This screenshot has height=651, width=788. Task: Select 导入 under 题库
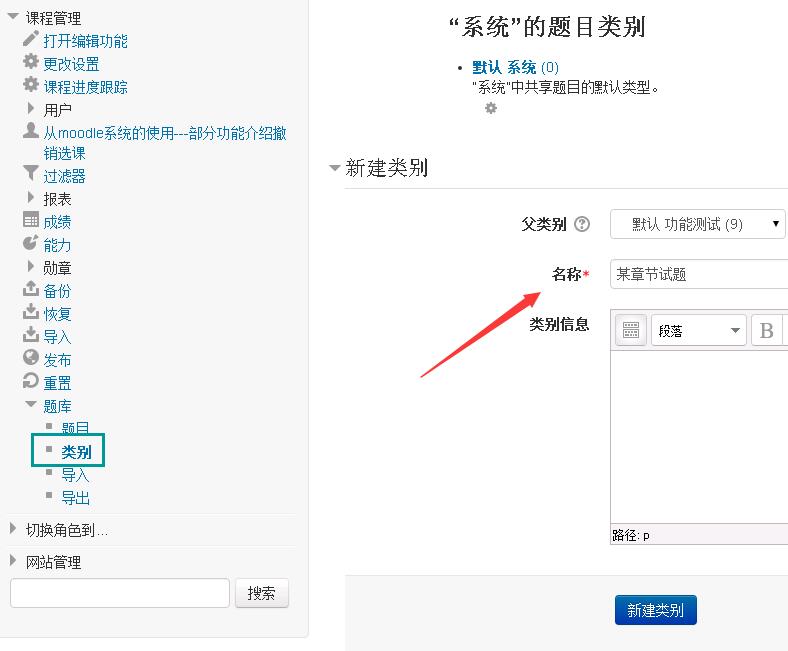click(x=75, y=475)
